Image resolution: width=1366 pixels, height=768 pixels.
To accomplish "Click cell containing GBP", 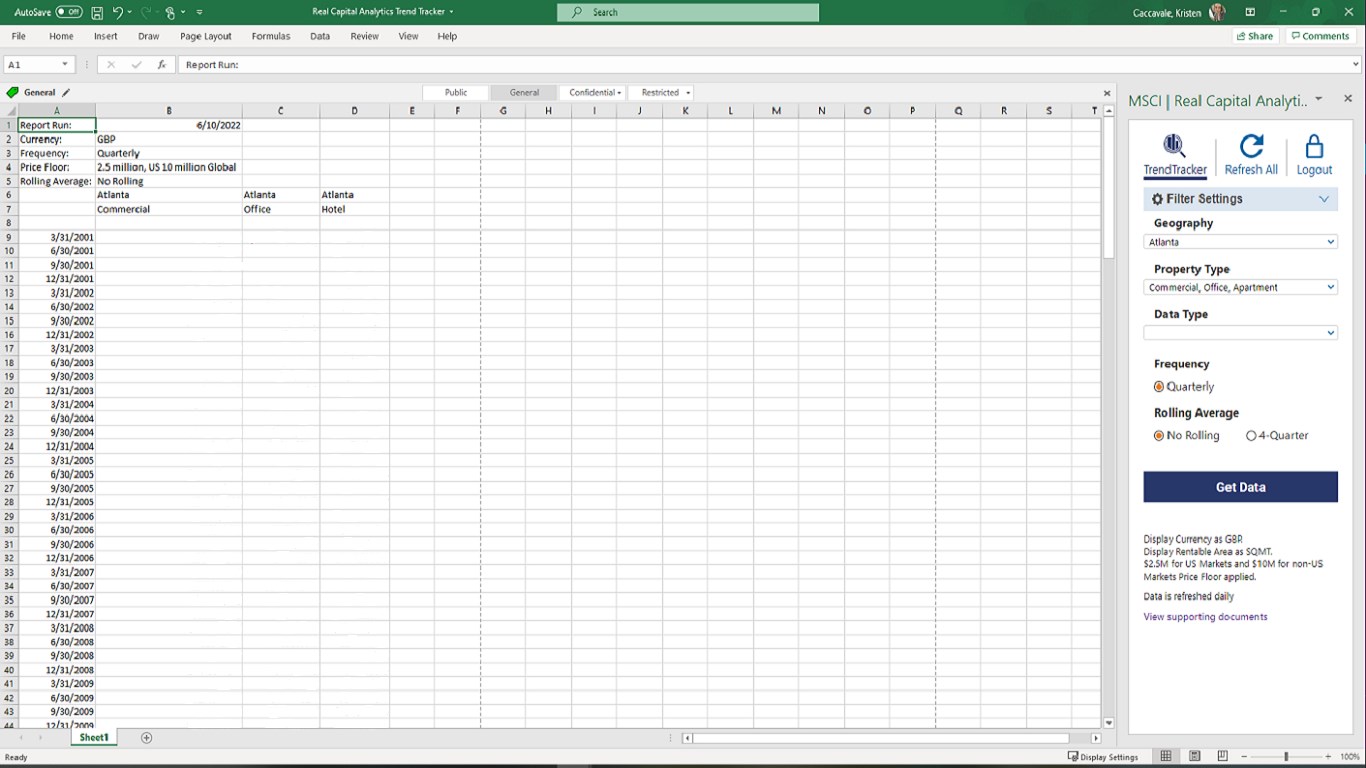I will coord(169,139).
